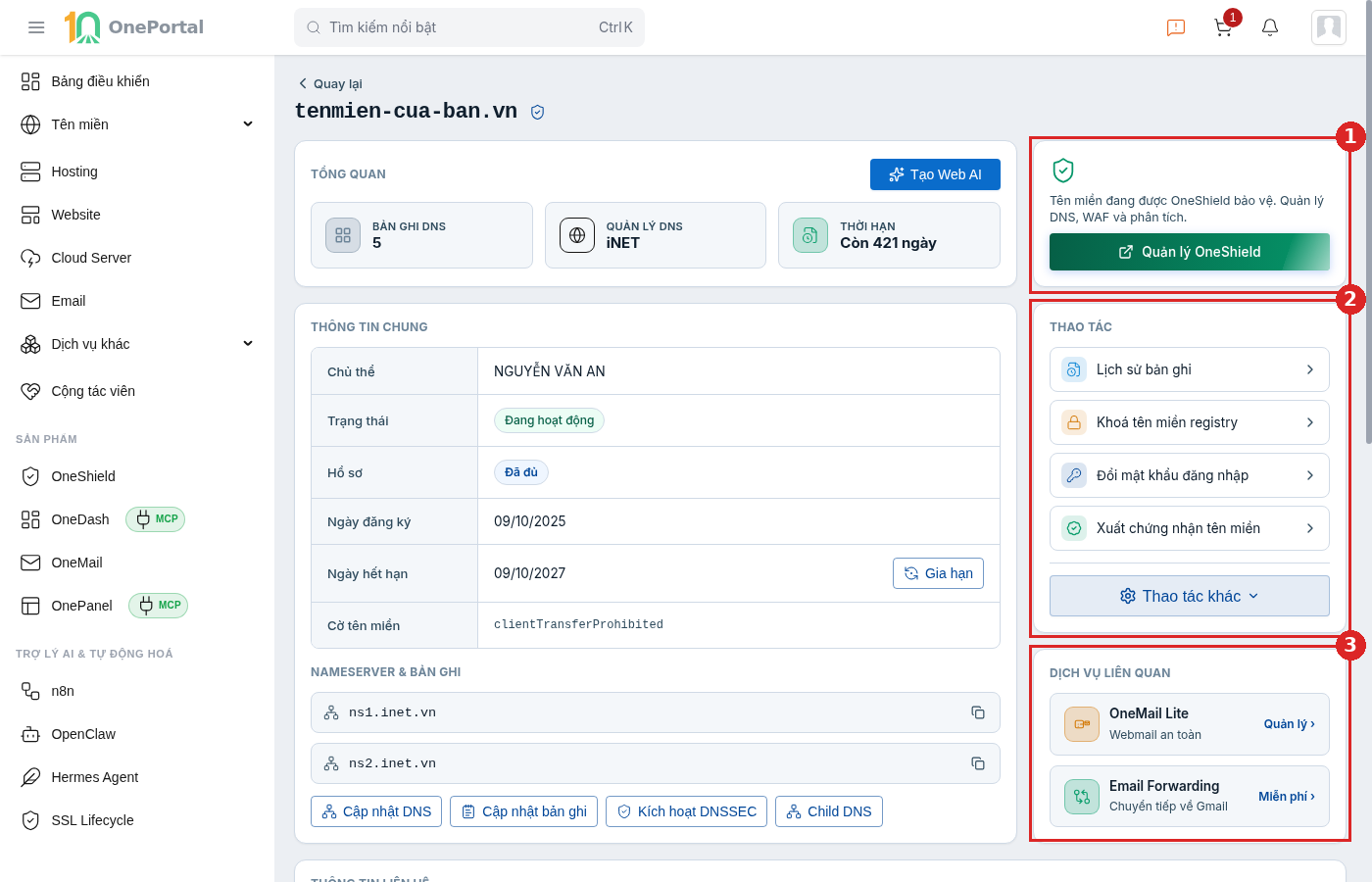Open Lịch sử bản ghi action

pos(1190,369)
